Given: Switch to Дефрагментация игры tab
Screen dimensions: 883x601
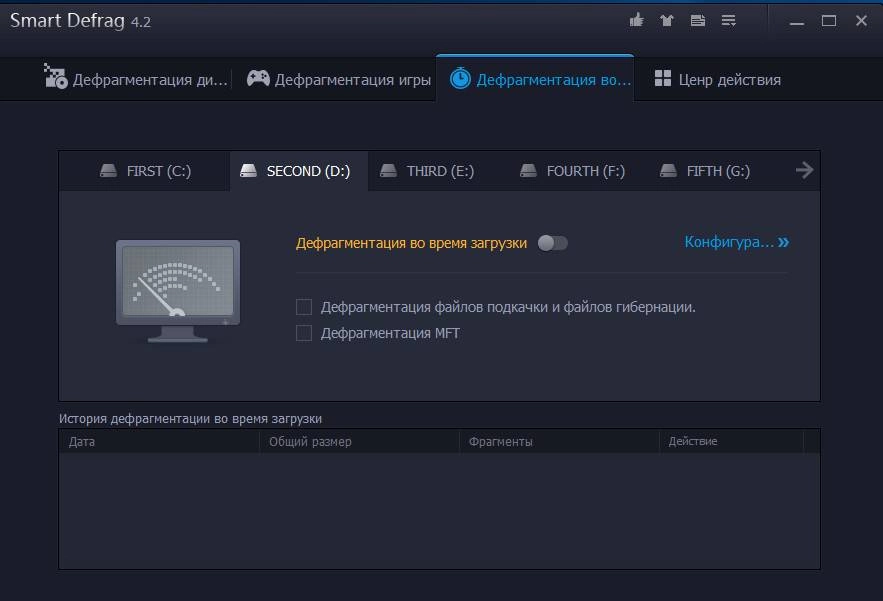Looking at the screenshot, I should (338, 79).
